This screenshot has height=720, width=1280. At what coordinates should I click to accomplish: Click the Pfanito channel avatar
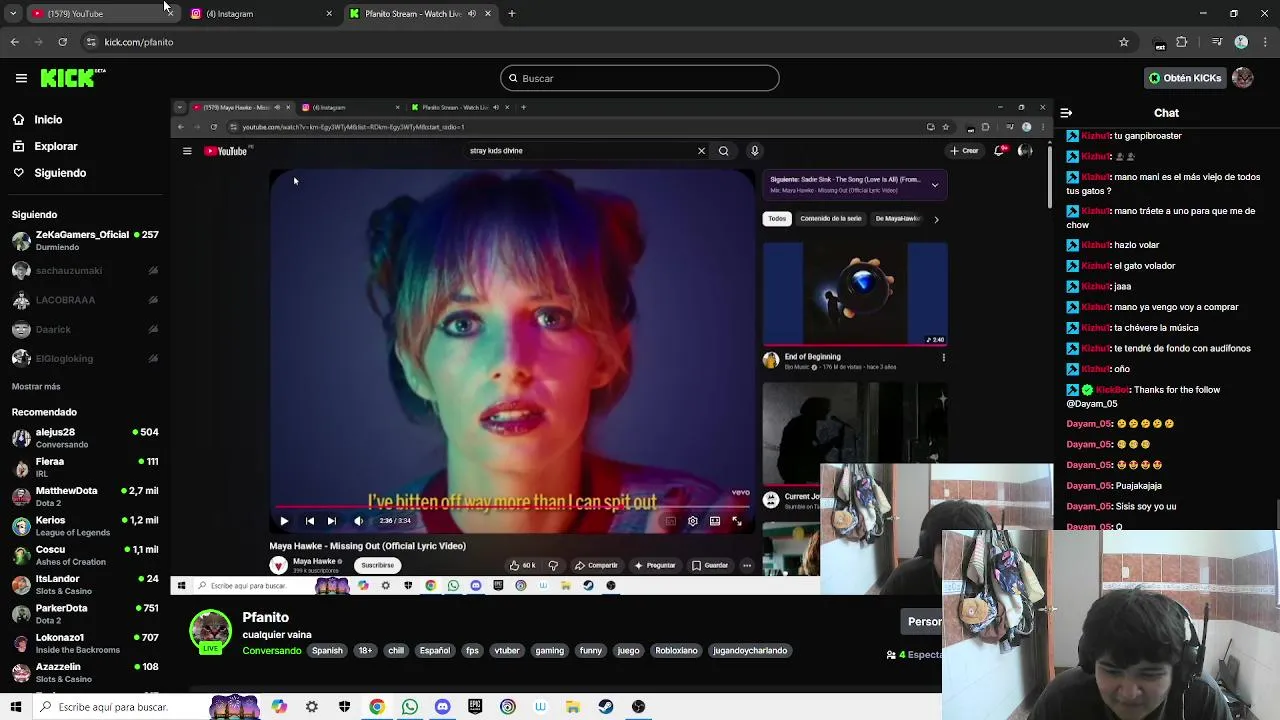pyautogui.click(x=210, y=631)
